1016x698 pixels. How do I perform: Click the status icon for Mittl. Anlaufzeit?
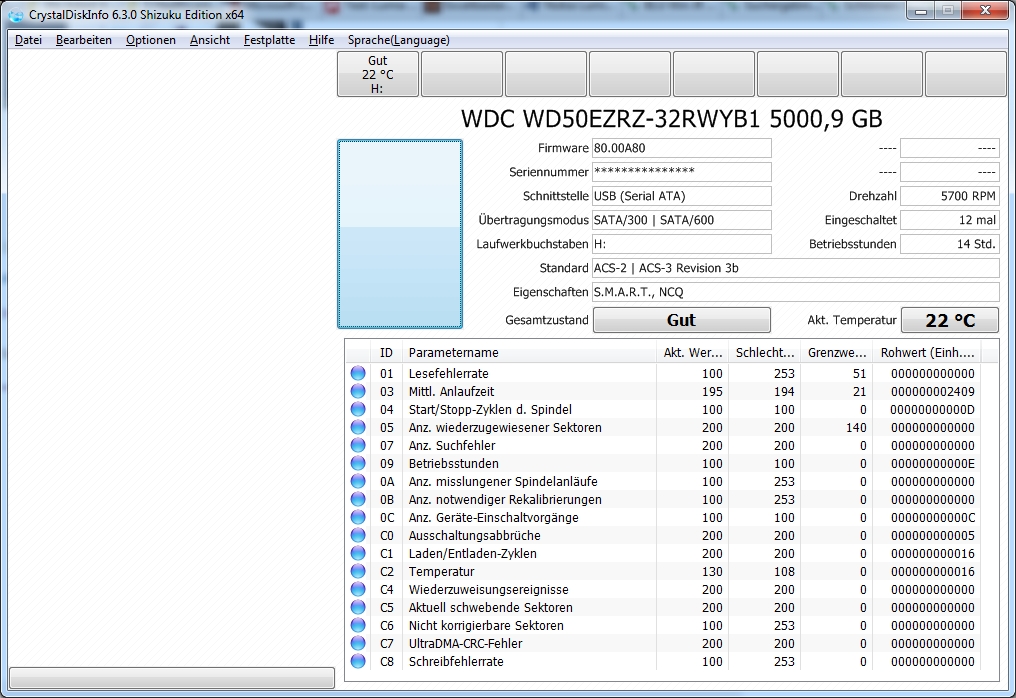point(358,391)
